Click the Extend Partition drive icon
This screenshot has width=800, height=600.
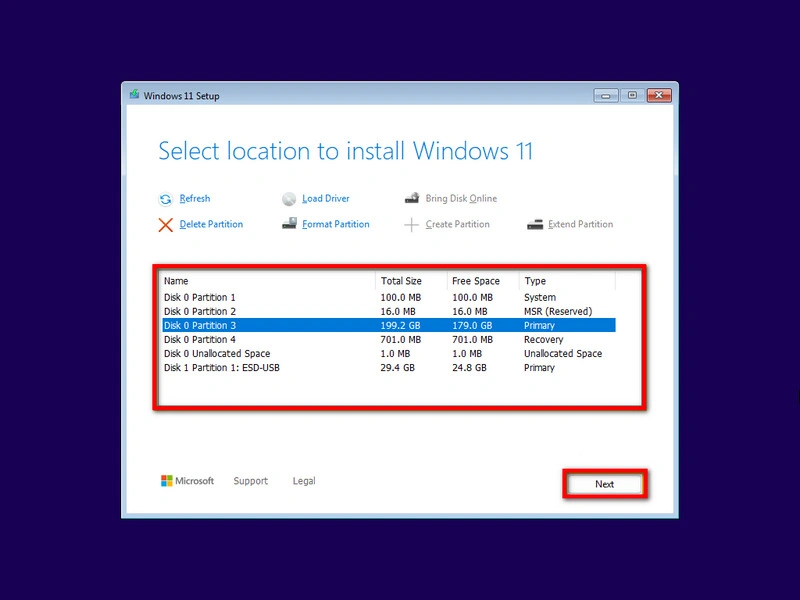tap(536, 224)
